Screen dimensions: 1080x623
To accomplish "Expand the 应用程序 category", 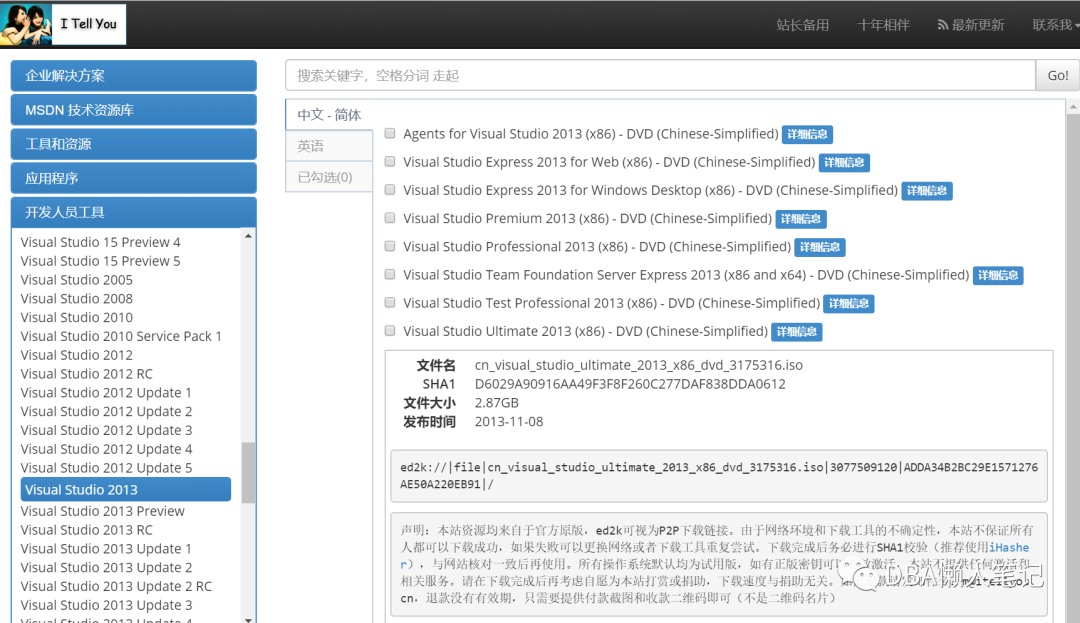I will [x=134, y=178].
